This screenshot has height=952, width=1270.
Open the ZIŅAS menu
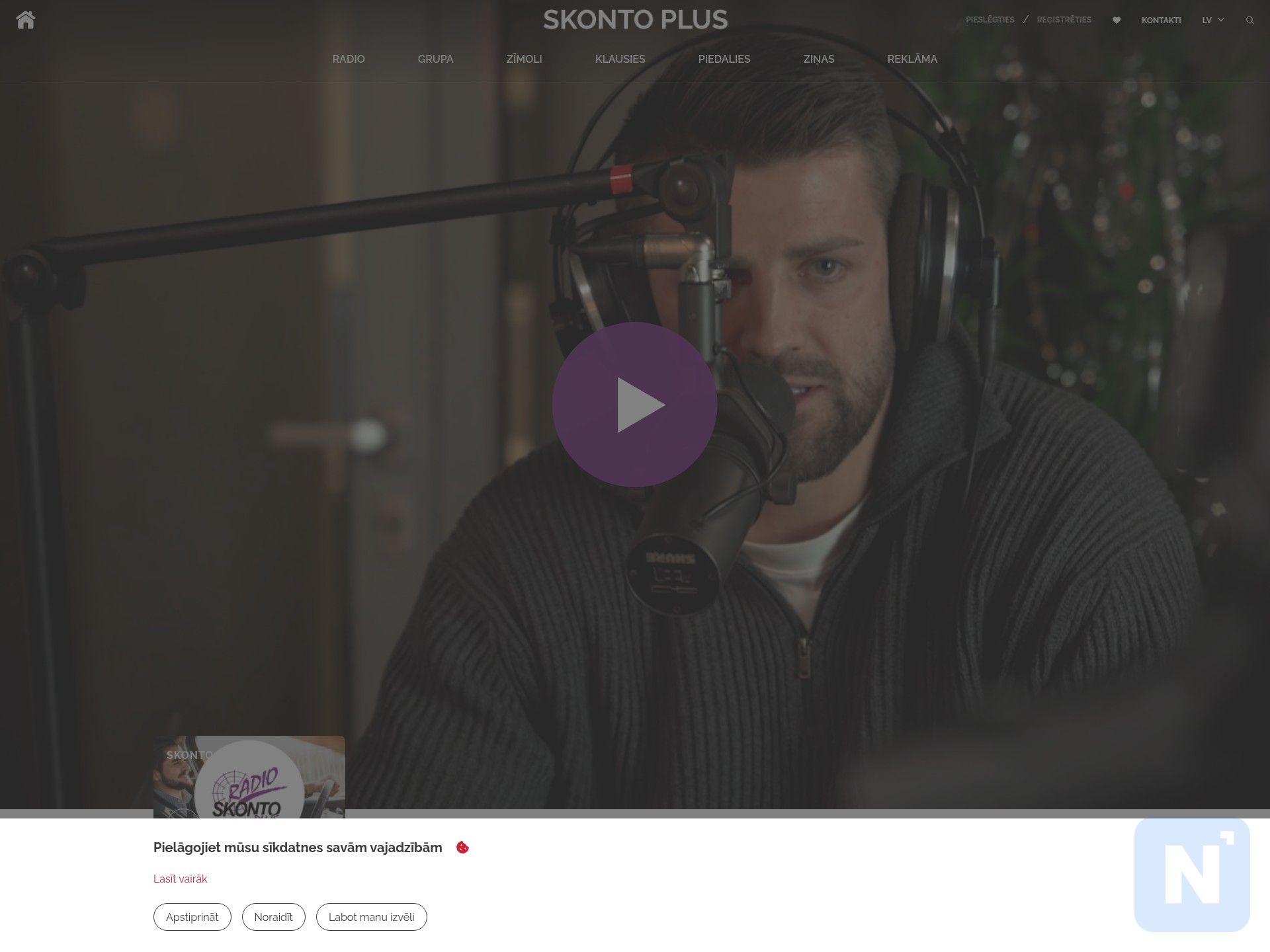(819, 59)
